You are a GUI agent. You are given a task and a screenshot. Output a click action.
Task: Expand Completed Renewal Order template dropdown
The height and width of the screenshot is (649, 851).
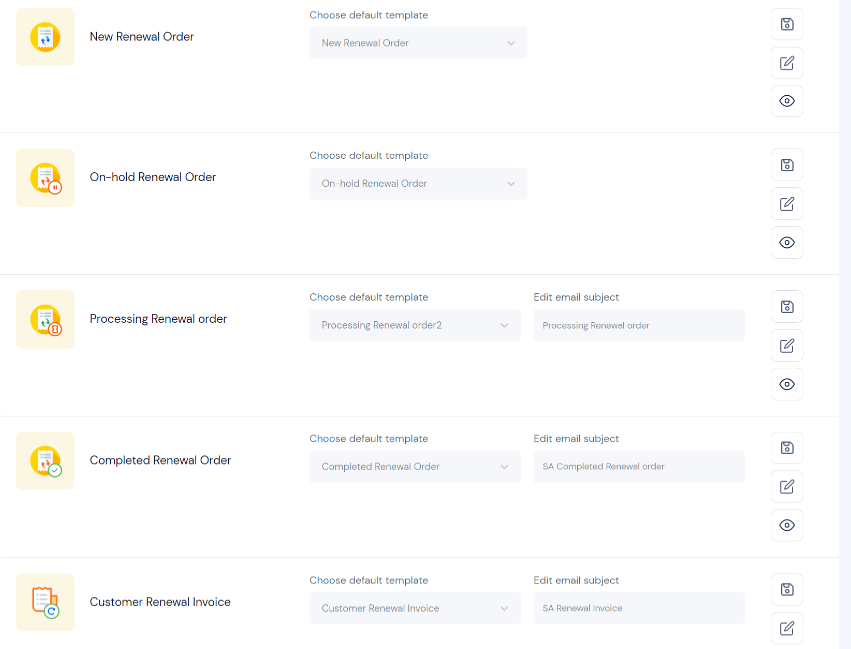point(415,467)
